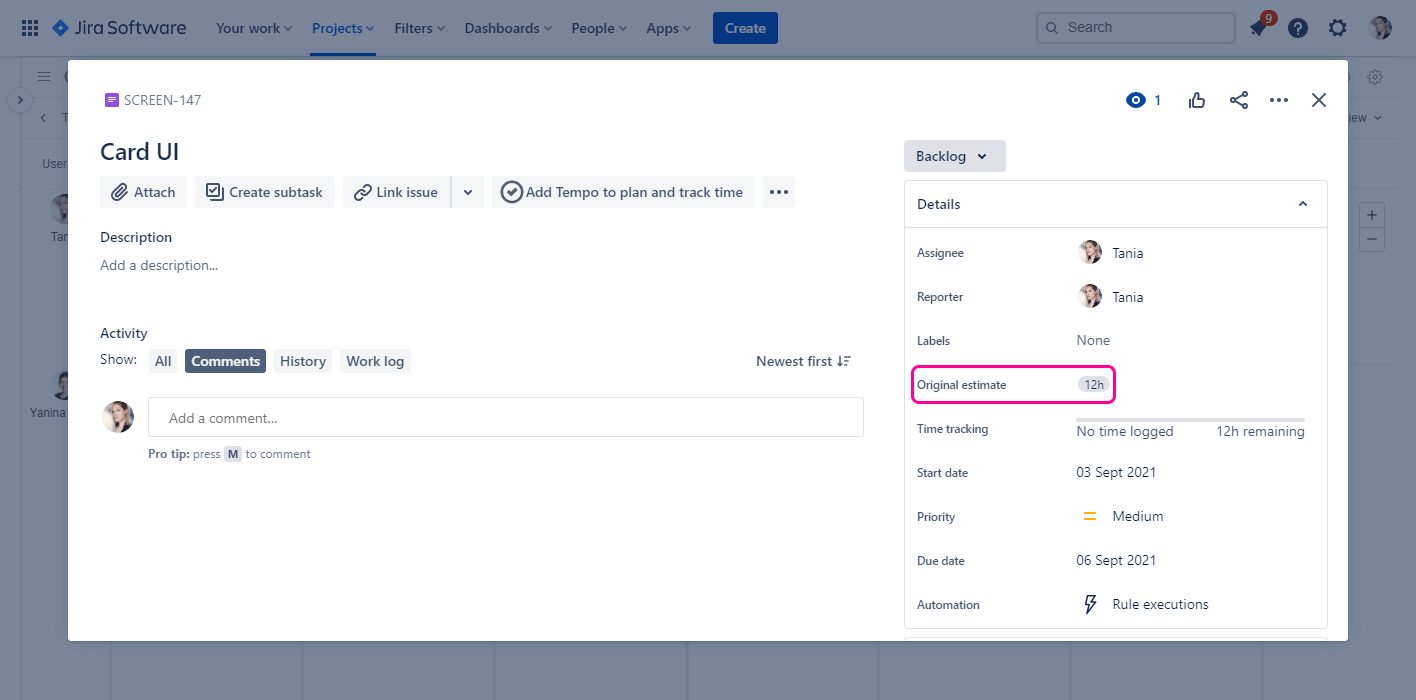This screenshot has width=1416, height=700.
Task: Open the Projects menu
Action: 343,28
